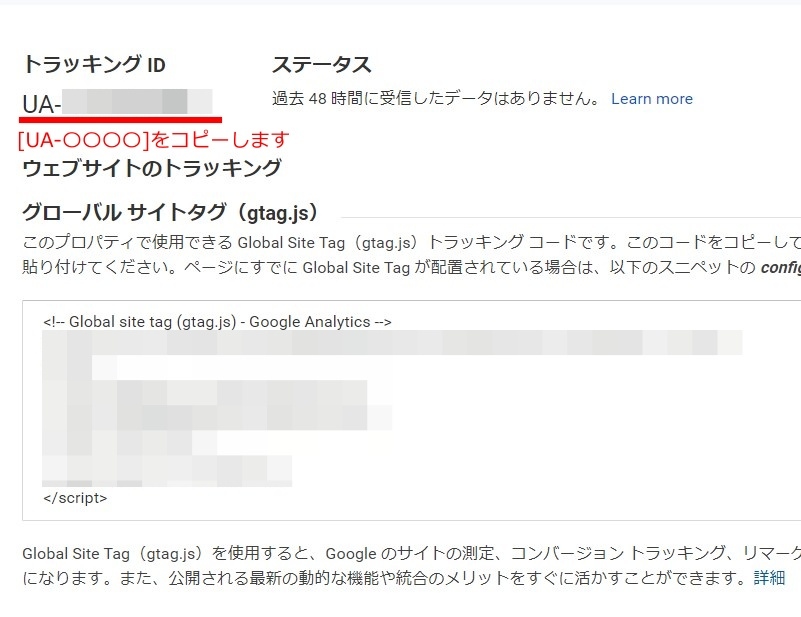Click the Learn more link
801x617 pixels.
click(x=651, y=98)
